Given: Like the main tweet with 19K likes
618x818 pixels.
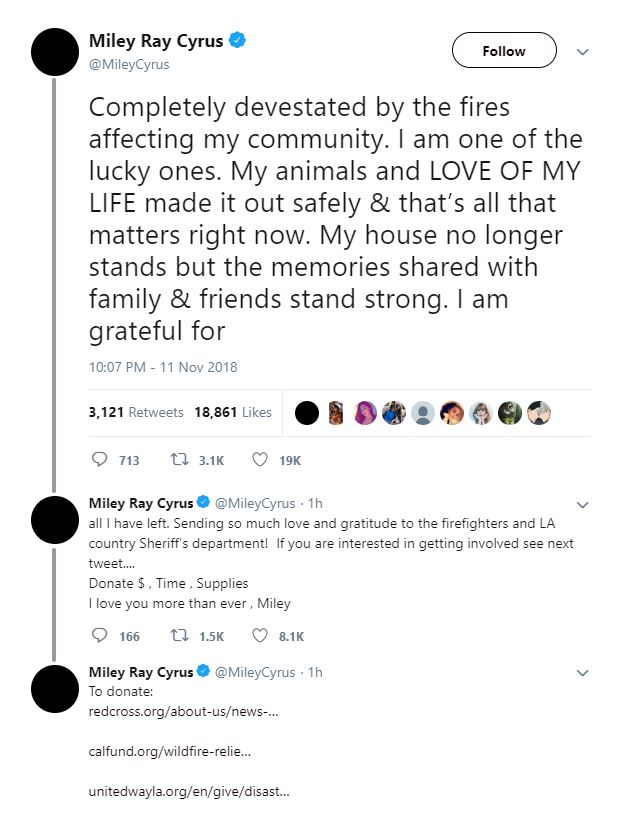Looking at the screenshot, I should point(259,460).
